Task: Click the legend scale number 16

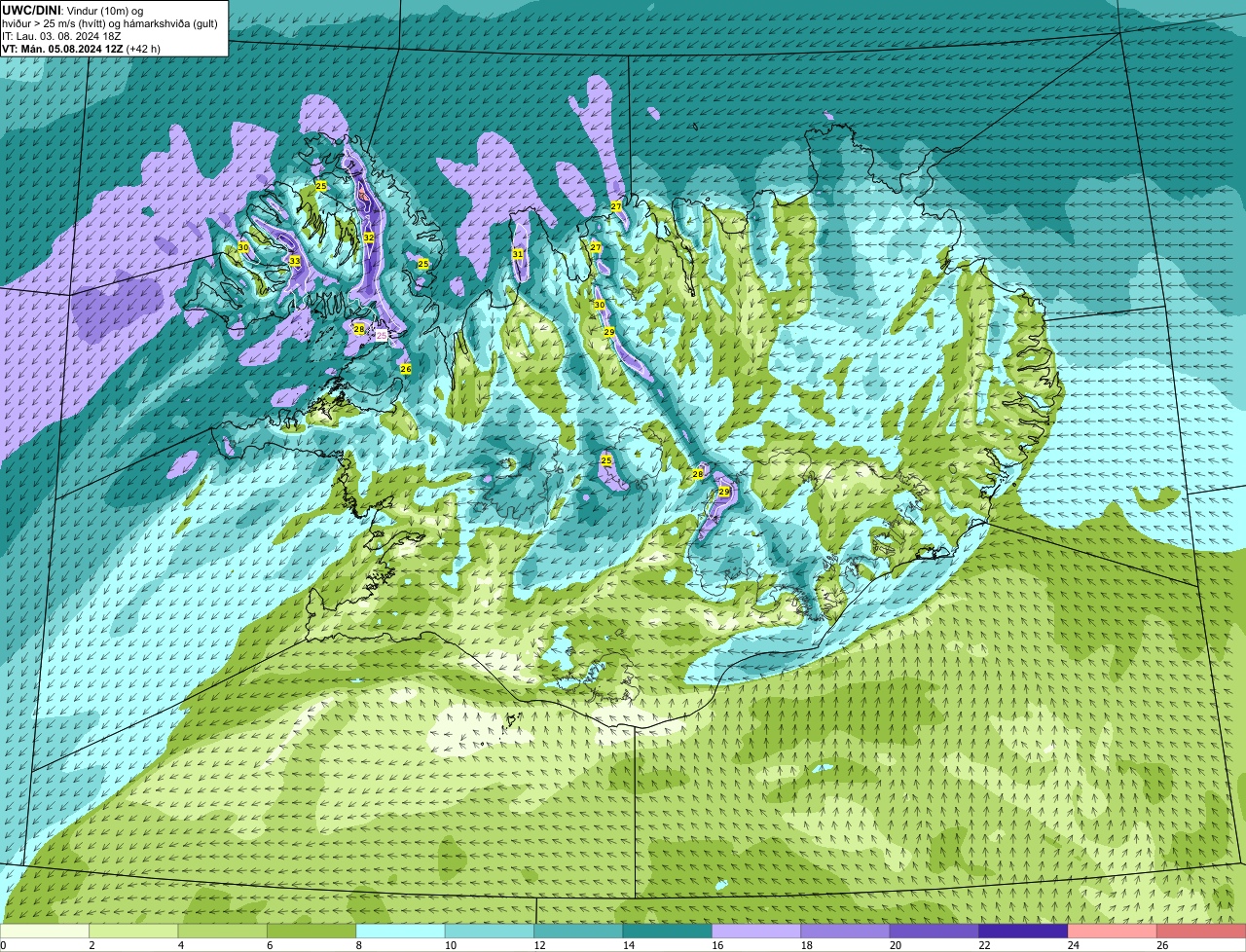Action: coord(717,945)
